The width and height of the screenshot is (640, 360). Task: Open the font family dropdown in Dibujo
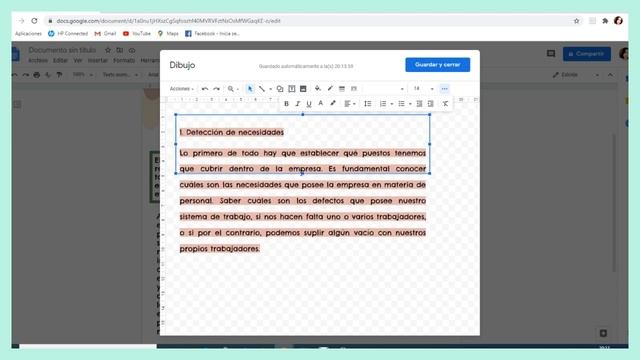click(x=383, y=89)
